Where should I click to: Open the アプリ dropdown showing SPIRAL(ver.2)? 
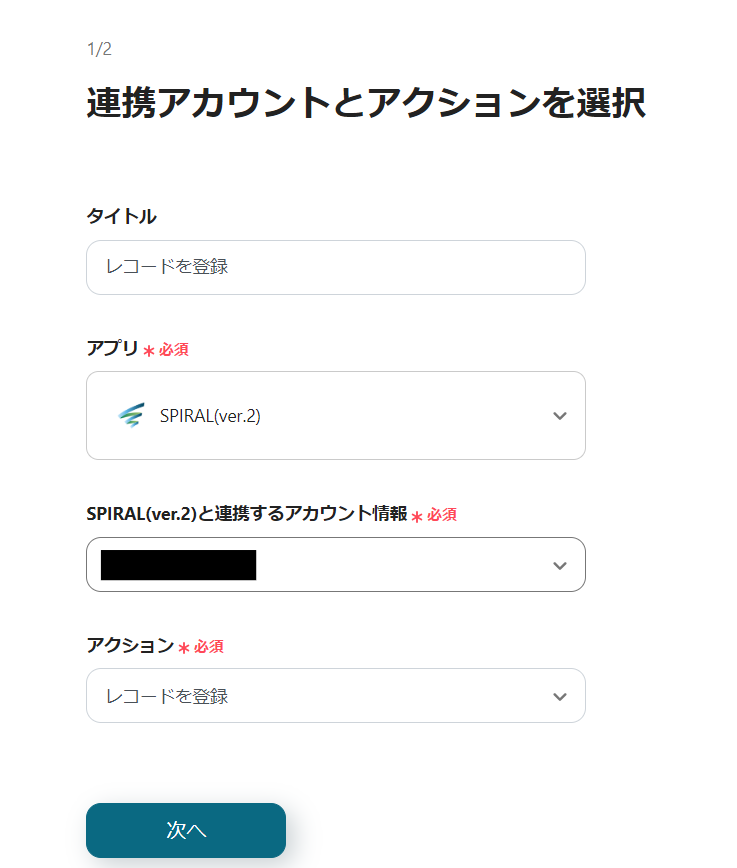336,416
